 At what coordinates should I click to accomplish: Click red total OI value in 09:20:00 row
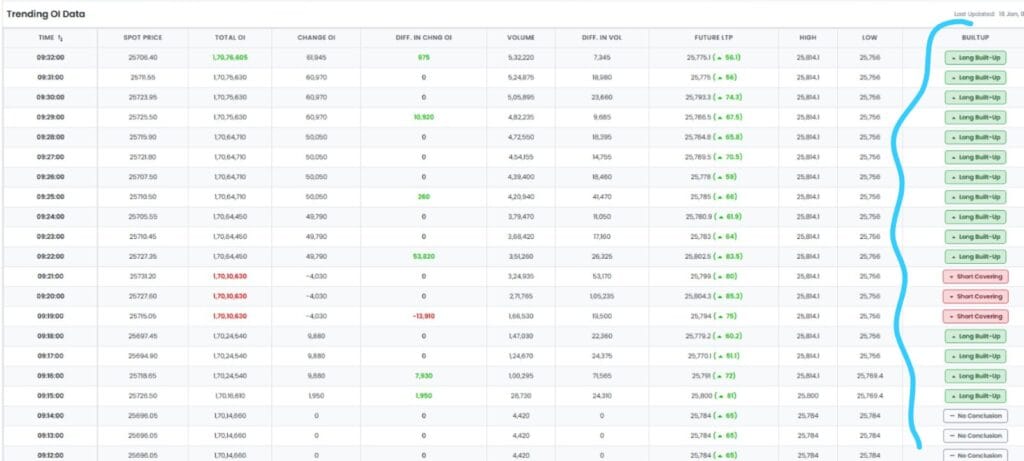[x=230, y=296]
